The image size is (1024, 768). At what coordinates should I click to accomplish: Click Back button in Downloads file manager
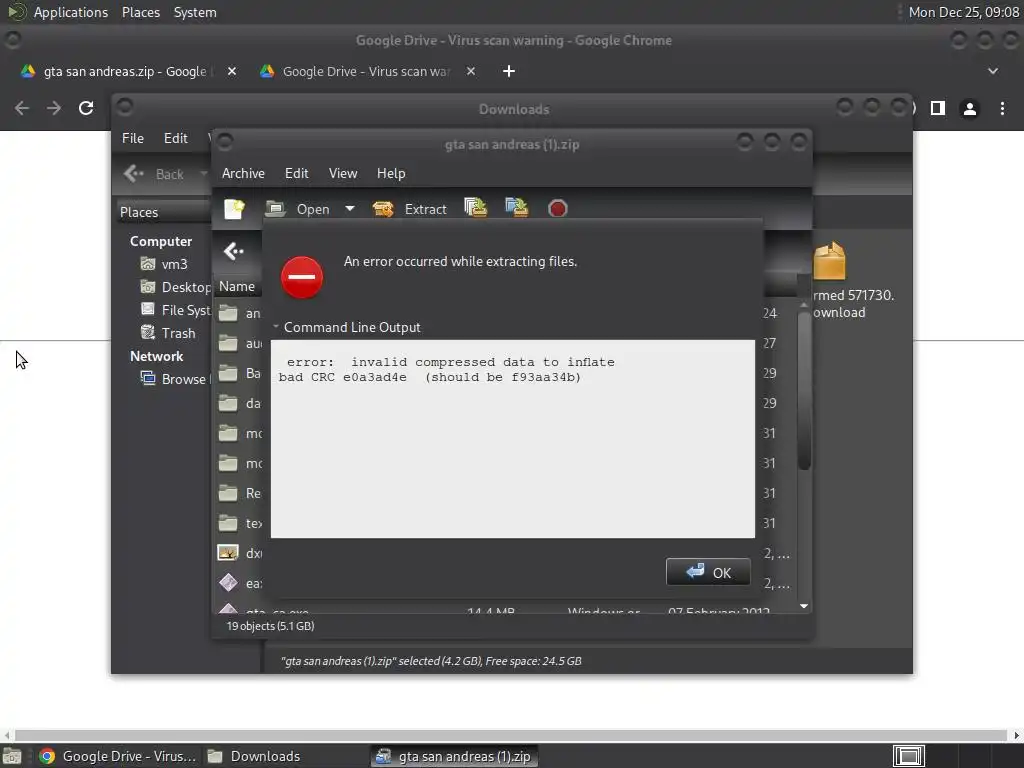[155, 174]
